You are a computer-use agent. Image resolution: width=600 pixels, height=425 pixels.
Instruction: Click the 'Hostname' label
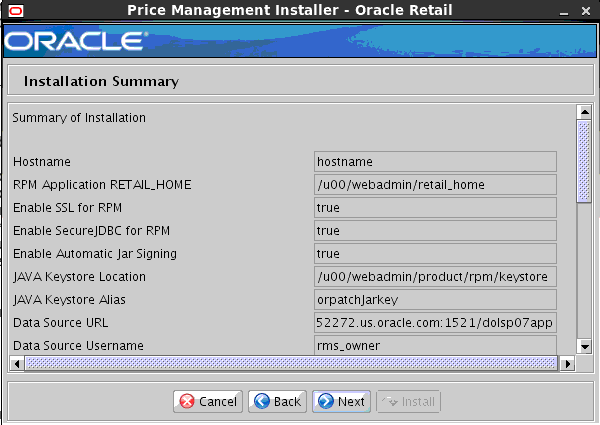42,162
